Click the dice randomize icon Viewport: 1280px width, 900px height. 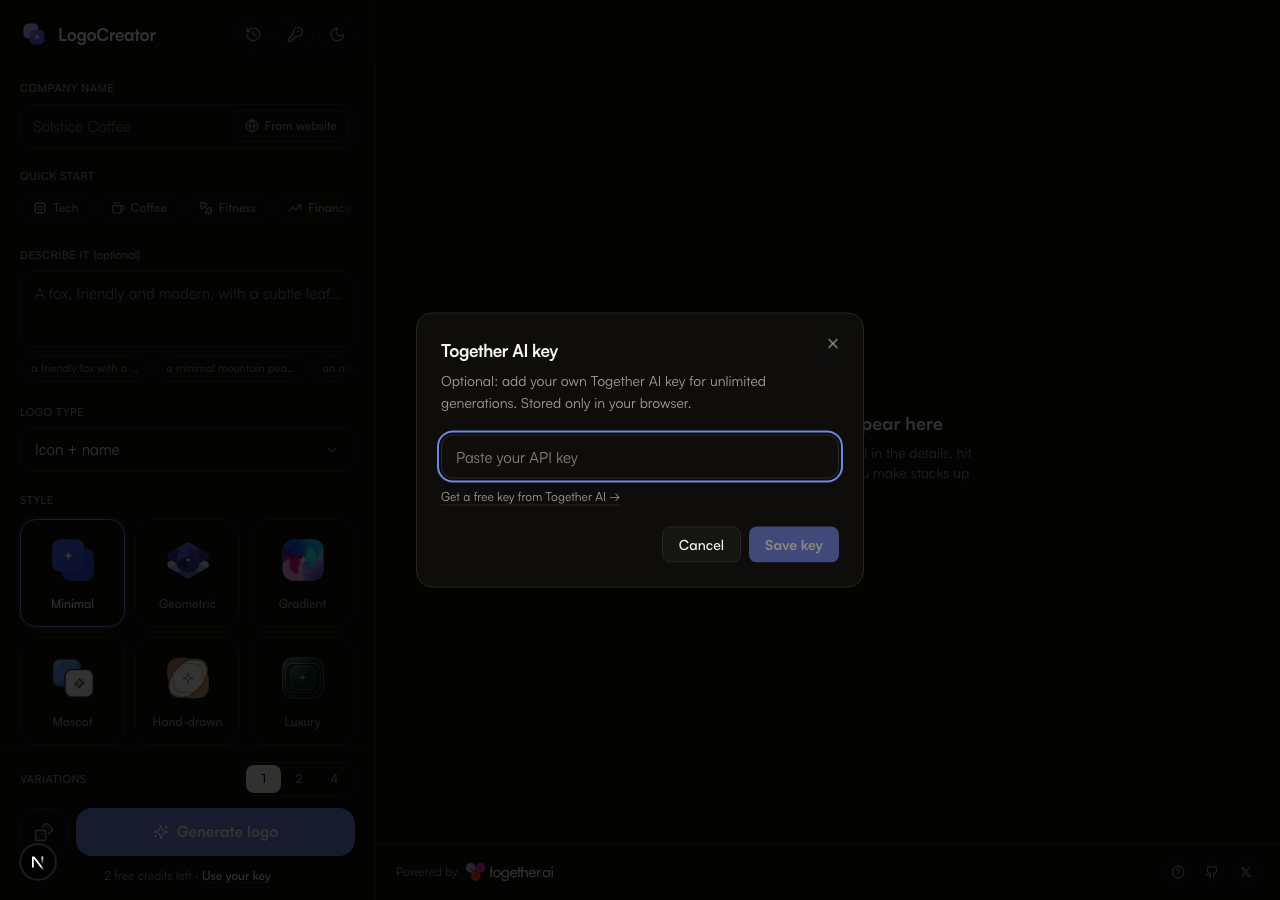point(43,832)
